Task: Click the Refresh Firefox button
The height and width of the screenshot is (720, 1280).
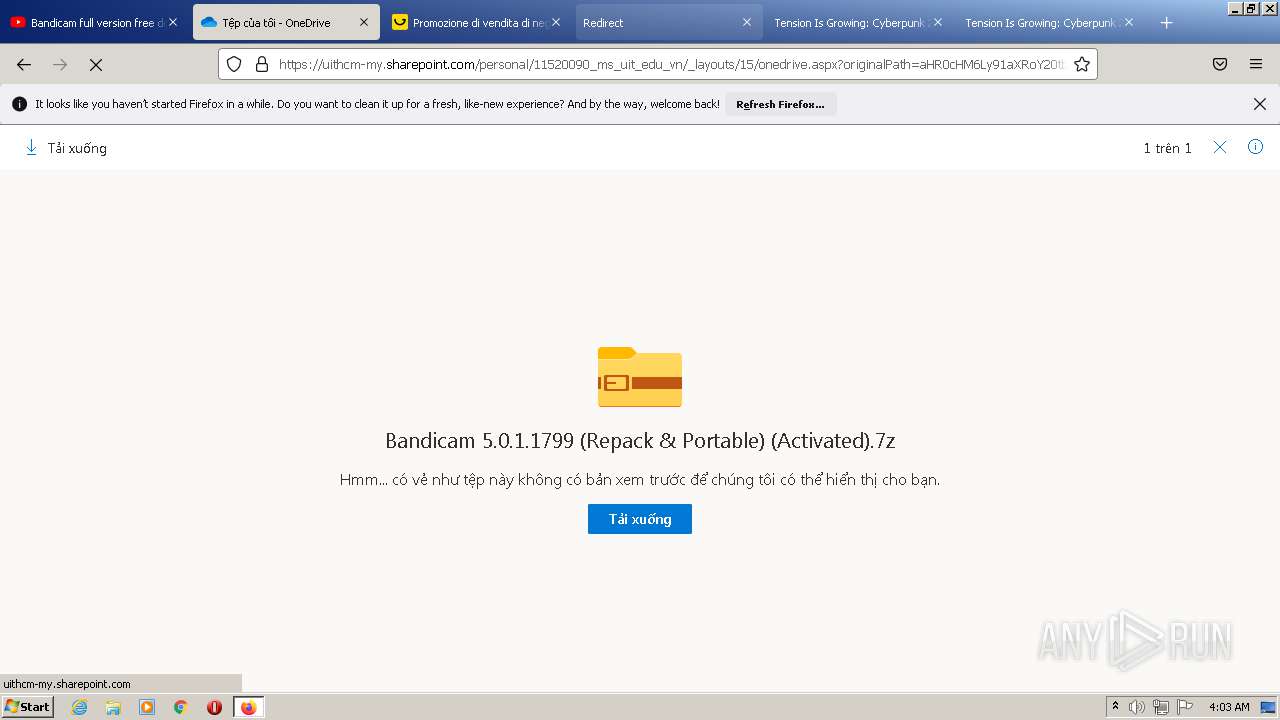Action: coord(780,104)
